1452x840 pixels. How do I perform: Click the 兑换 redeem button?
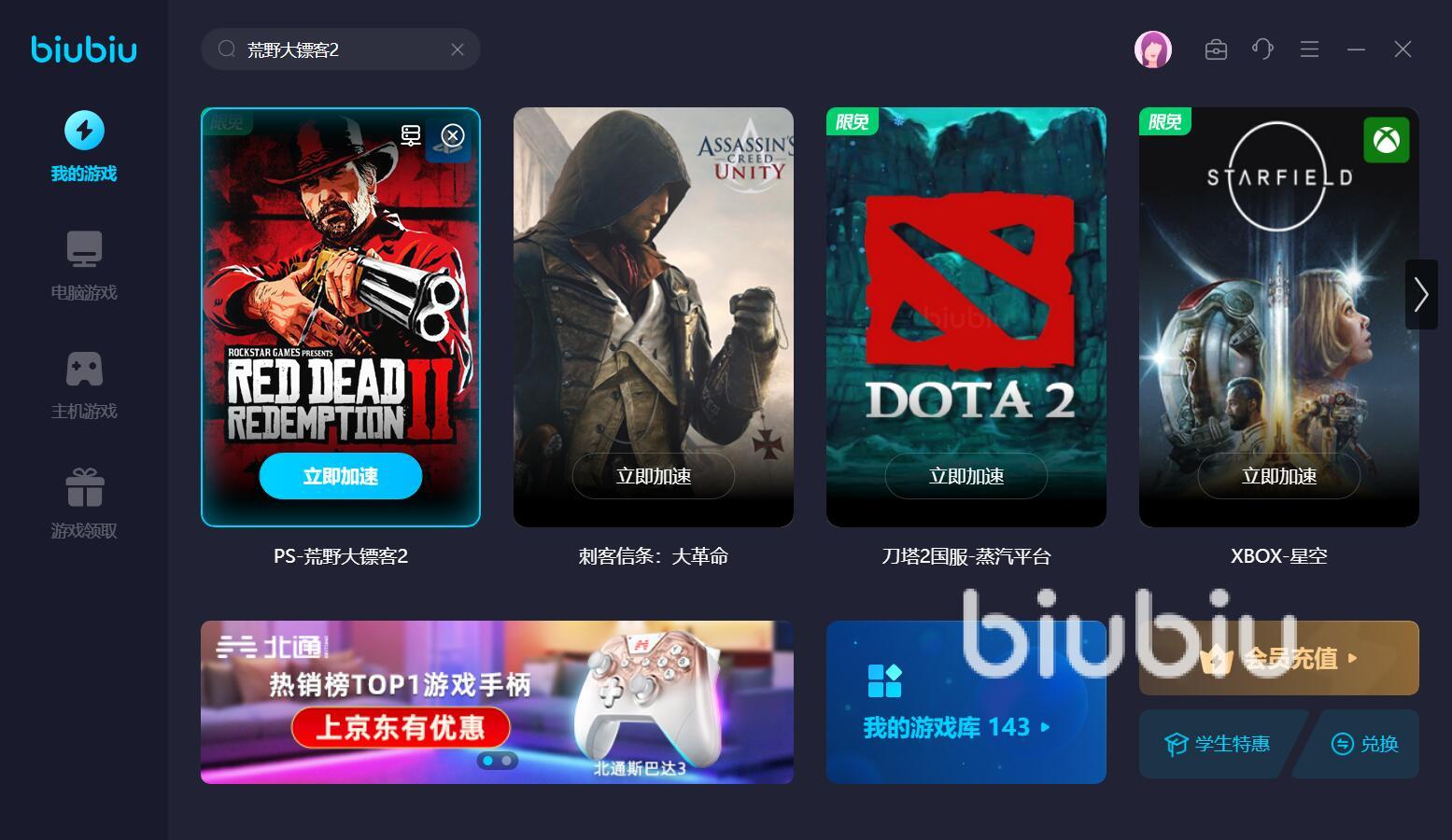coord(1364,744)
